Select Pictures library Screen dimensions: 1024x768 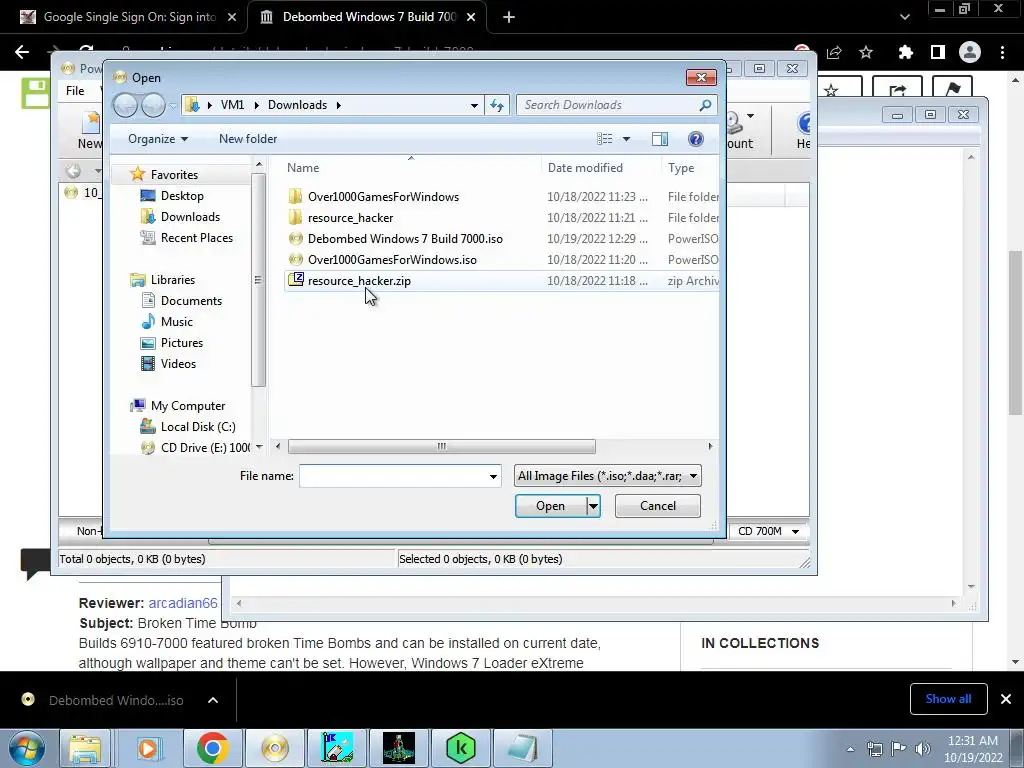tap(182, 342)
